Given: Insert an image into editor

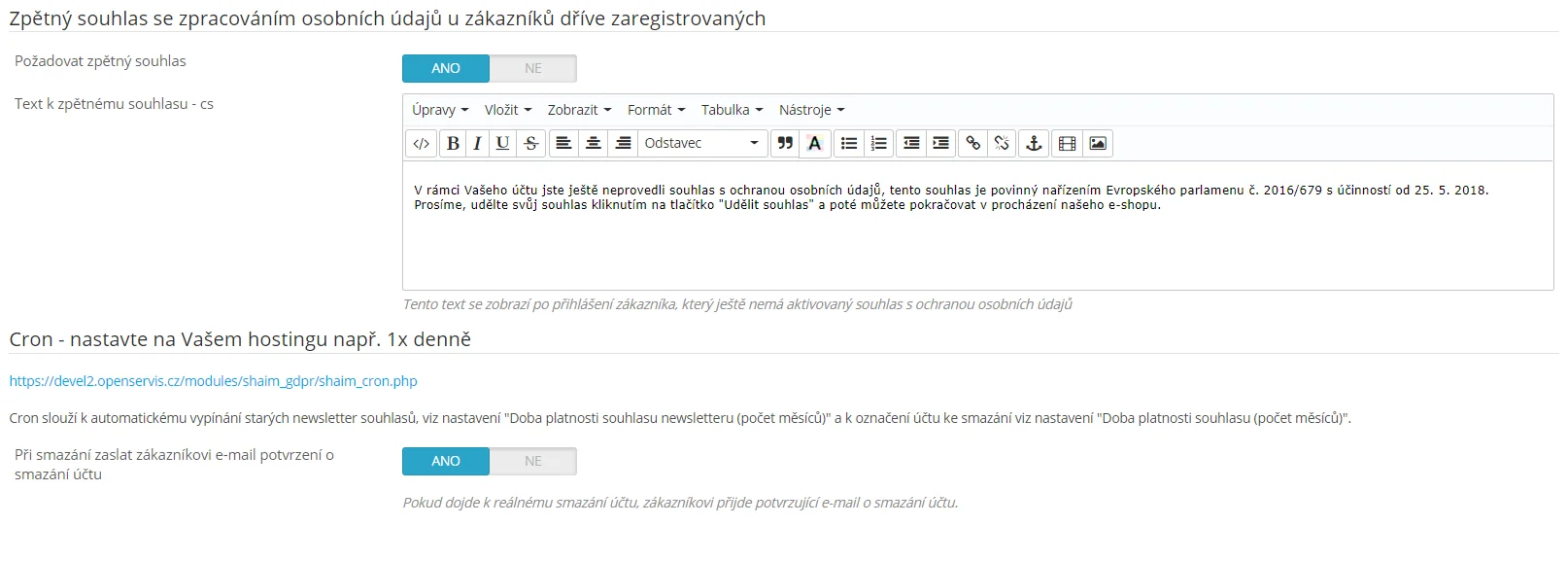Looking at the screenshot, I should click(1098, 144).
